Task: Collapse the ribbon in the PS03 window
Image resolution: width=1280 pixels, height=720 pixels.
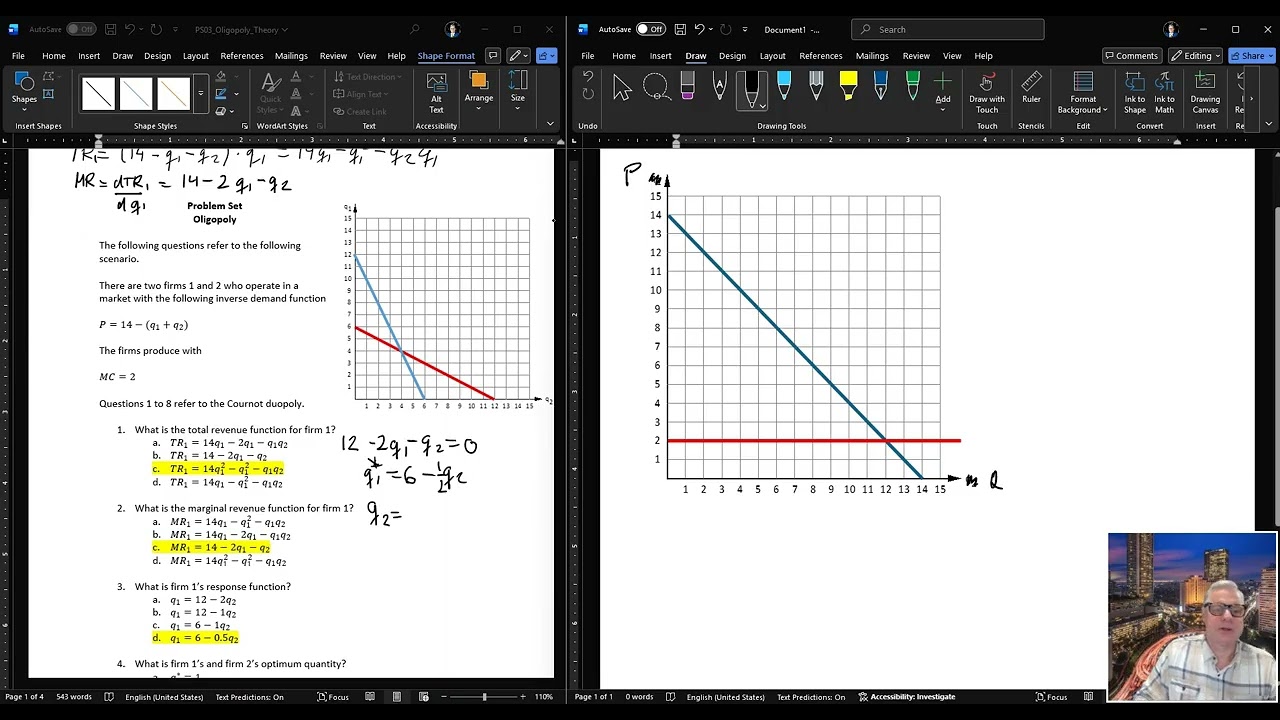Action: [x=550, y=124]
